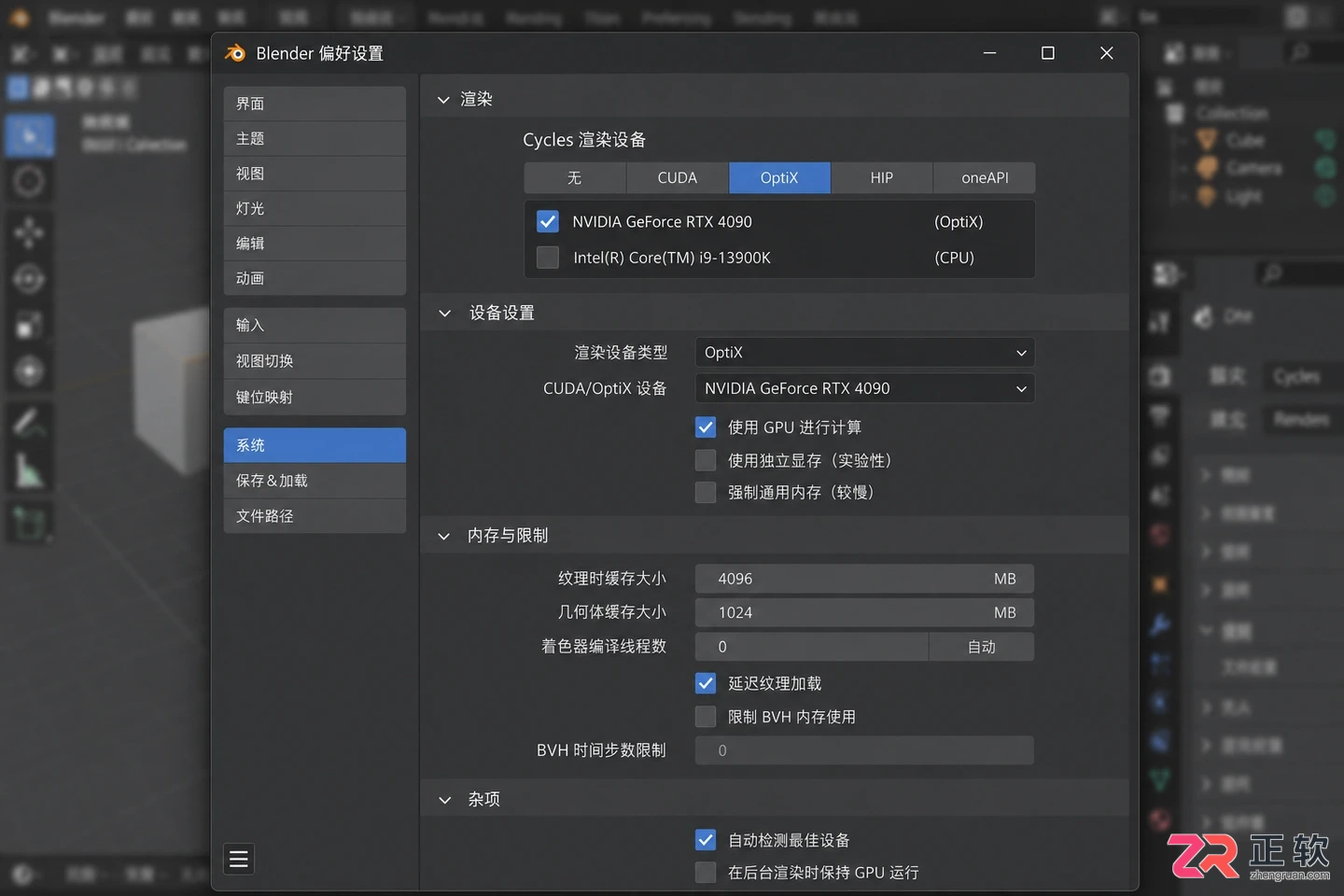
Task: Select HIP as the Cycles render device
Action: click(x=882, y=177)
